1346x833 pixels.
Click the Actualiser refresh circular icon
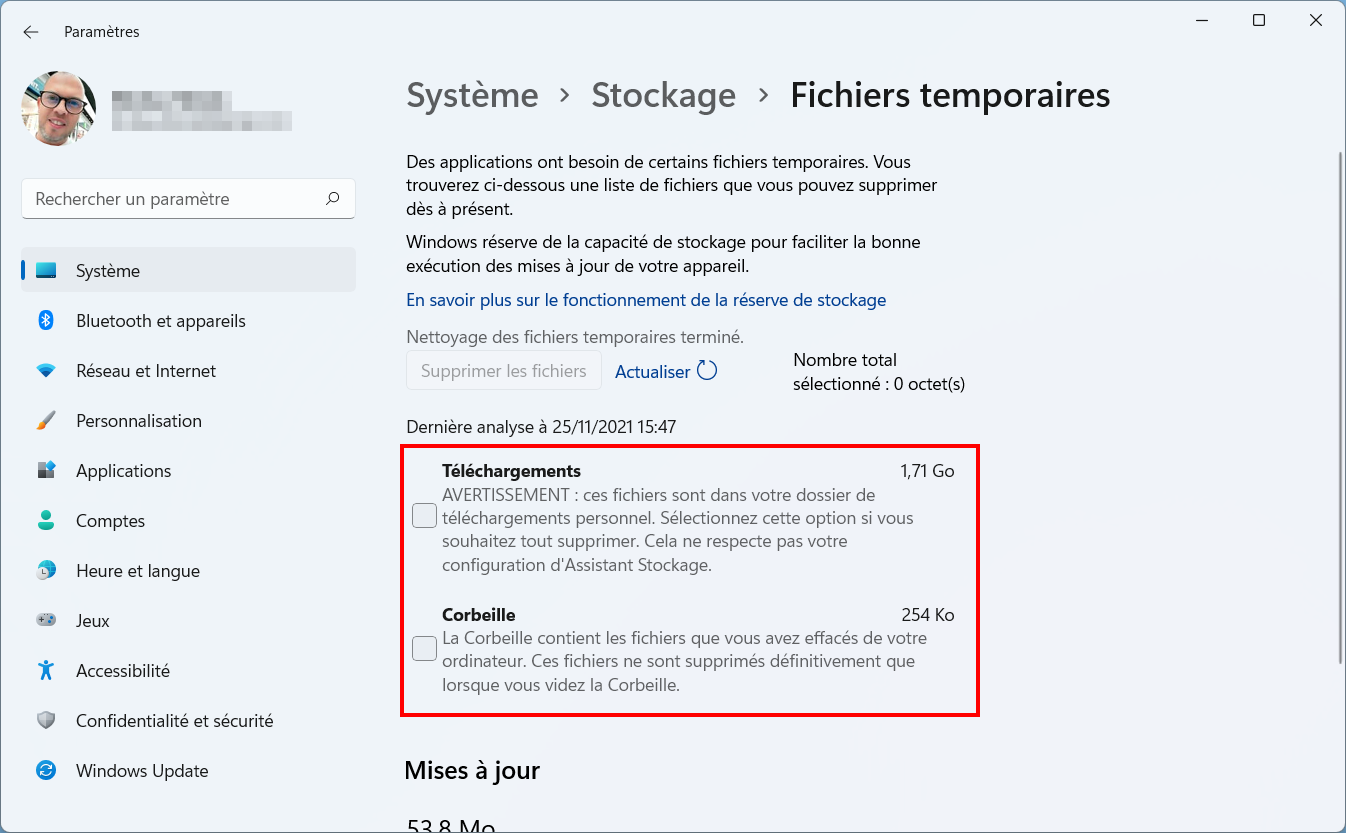707,371
